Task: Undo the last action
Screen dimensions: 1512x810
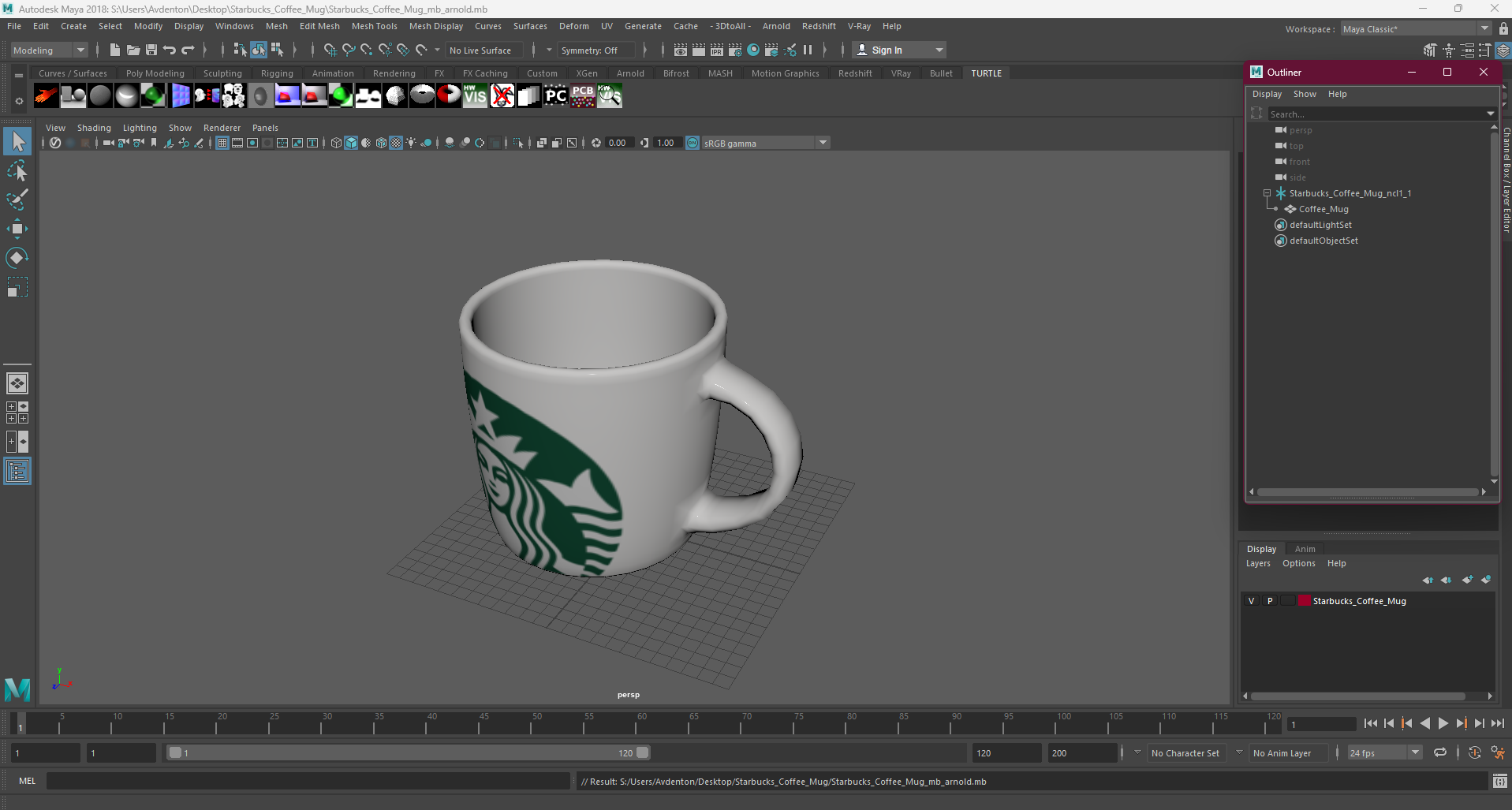Action: [170, 50]
